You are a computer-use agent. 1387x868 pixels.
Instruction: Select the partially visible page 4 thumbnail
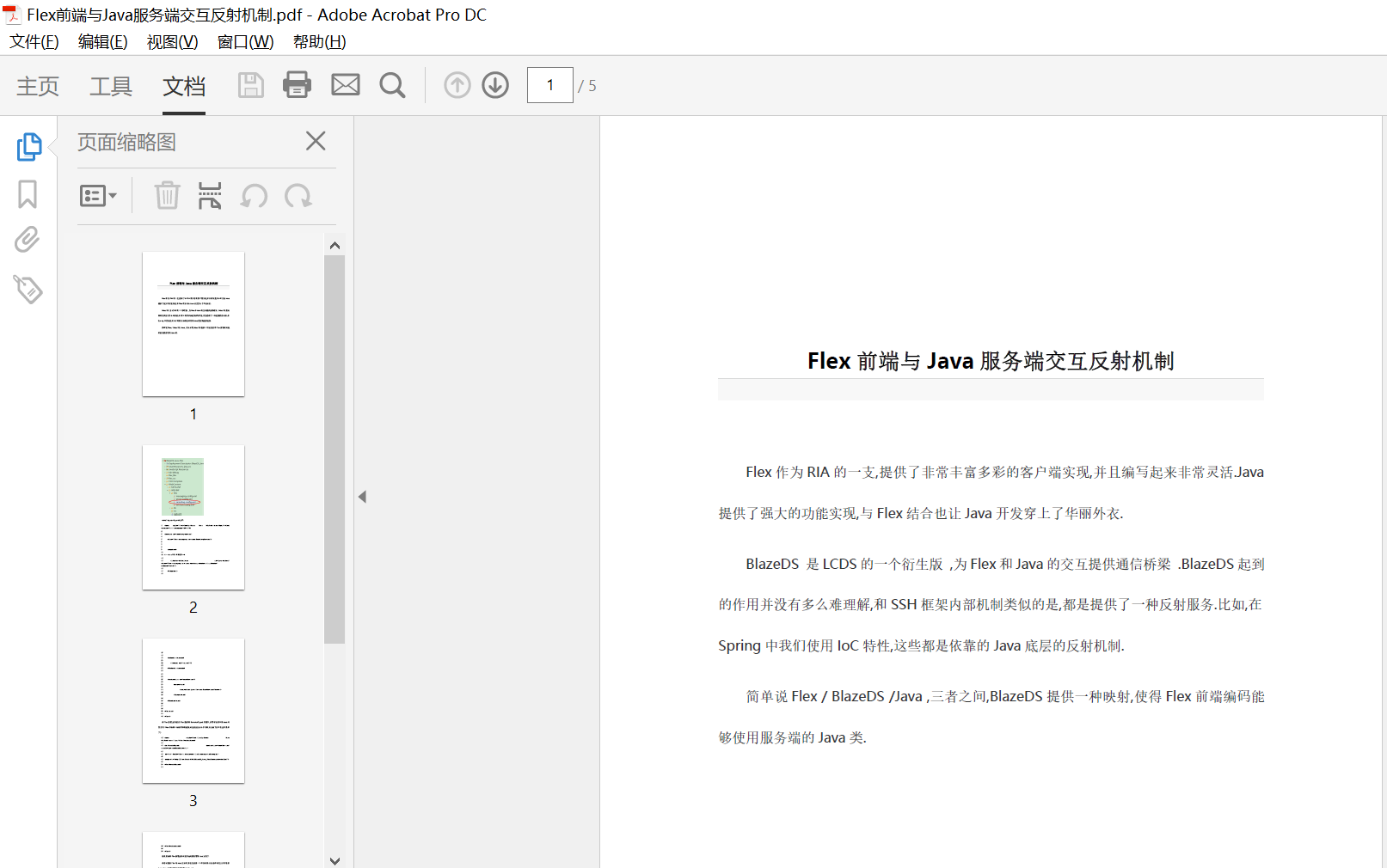click(x=193, y=850)
